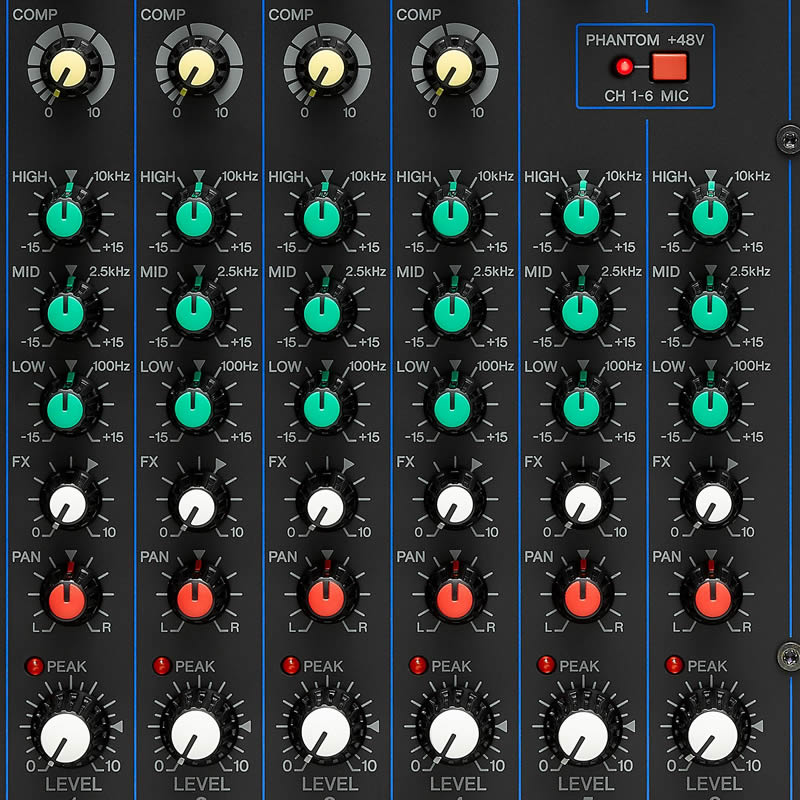The height and width of the screenshot is (800, 800).
Task: Click the PEAK LED on channel 3
Action: click(x=290, y=665)
